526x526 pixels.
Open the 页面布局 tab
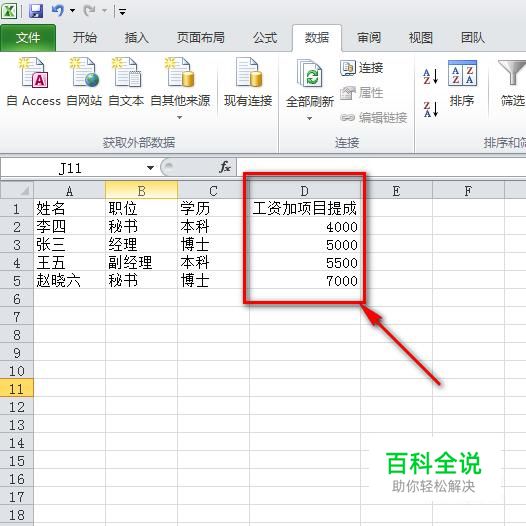(201, 38)
